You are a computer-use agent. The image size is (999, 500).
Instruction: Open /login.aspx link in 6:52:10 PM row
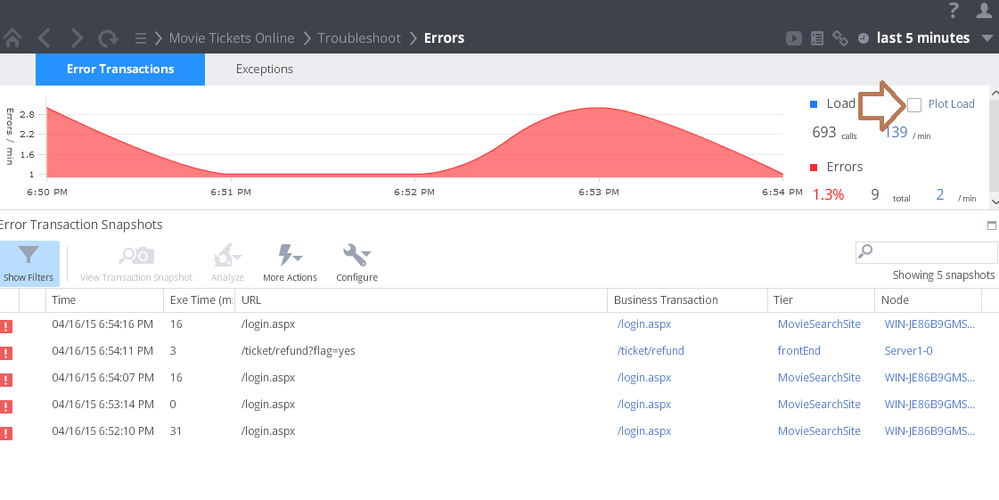click(x=644, y=431)
